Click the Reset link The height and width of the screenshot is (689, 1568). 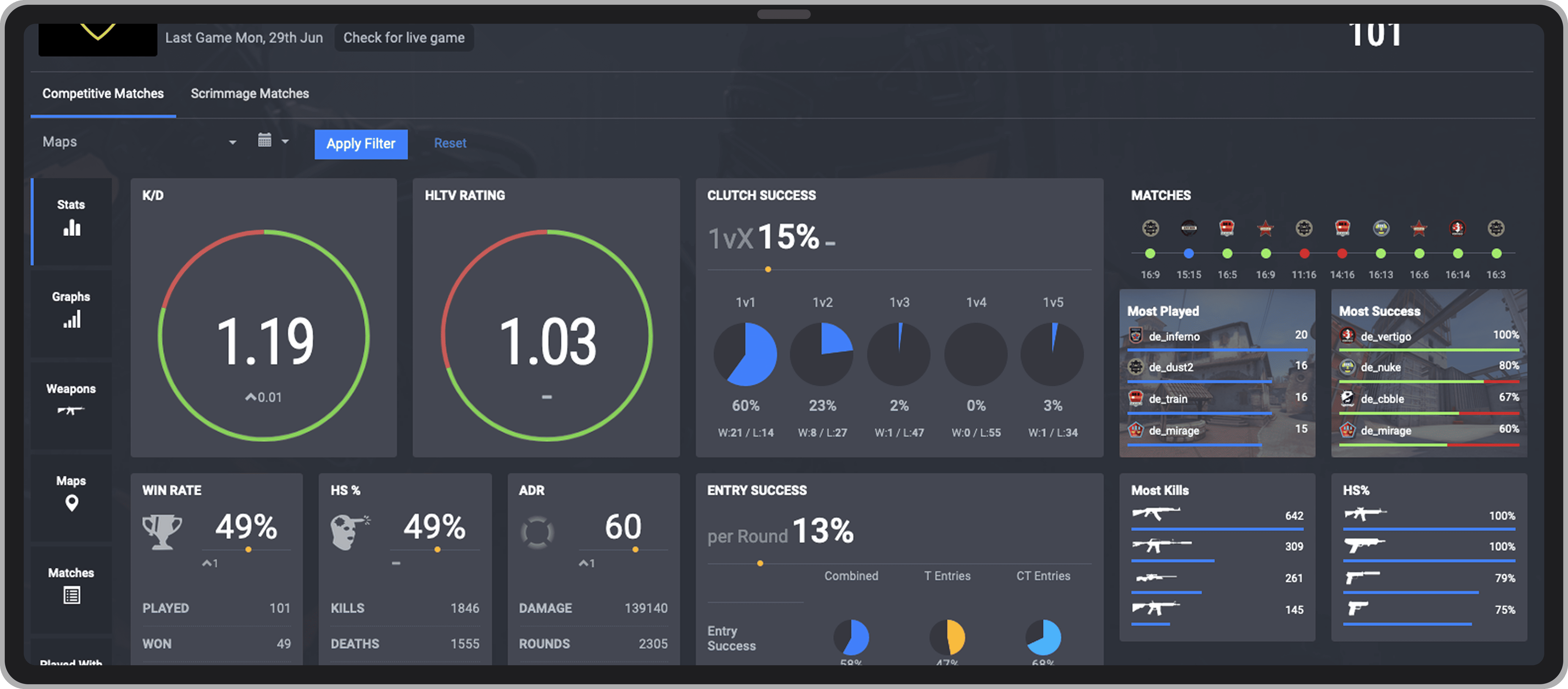tap(450, 143)
